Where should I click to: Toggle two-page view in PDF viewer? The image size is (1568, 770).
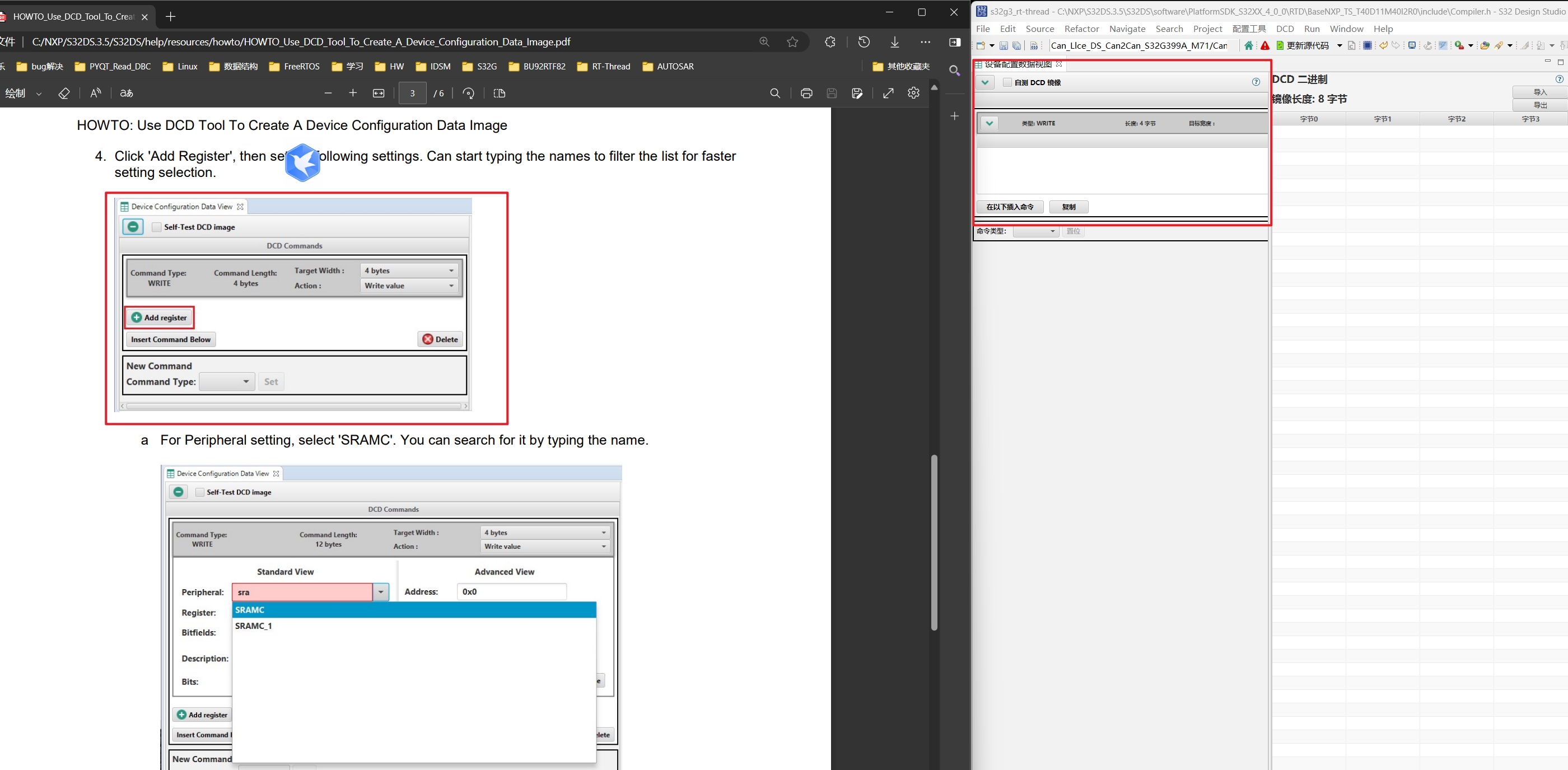click(499, 93)
